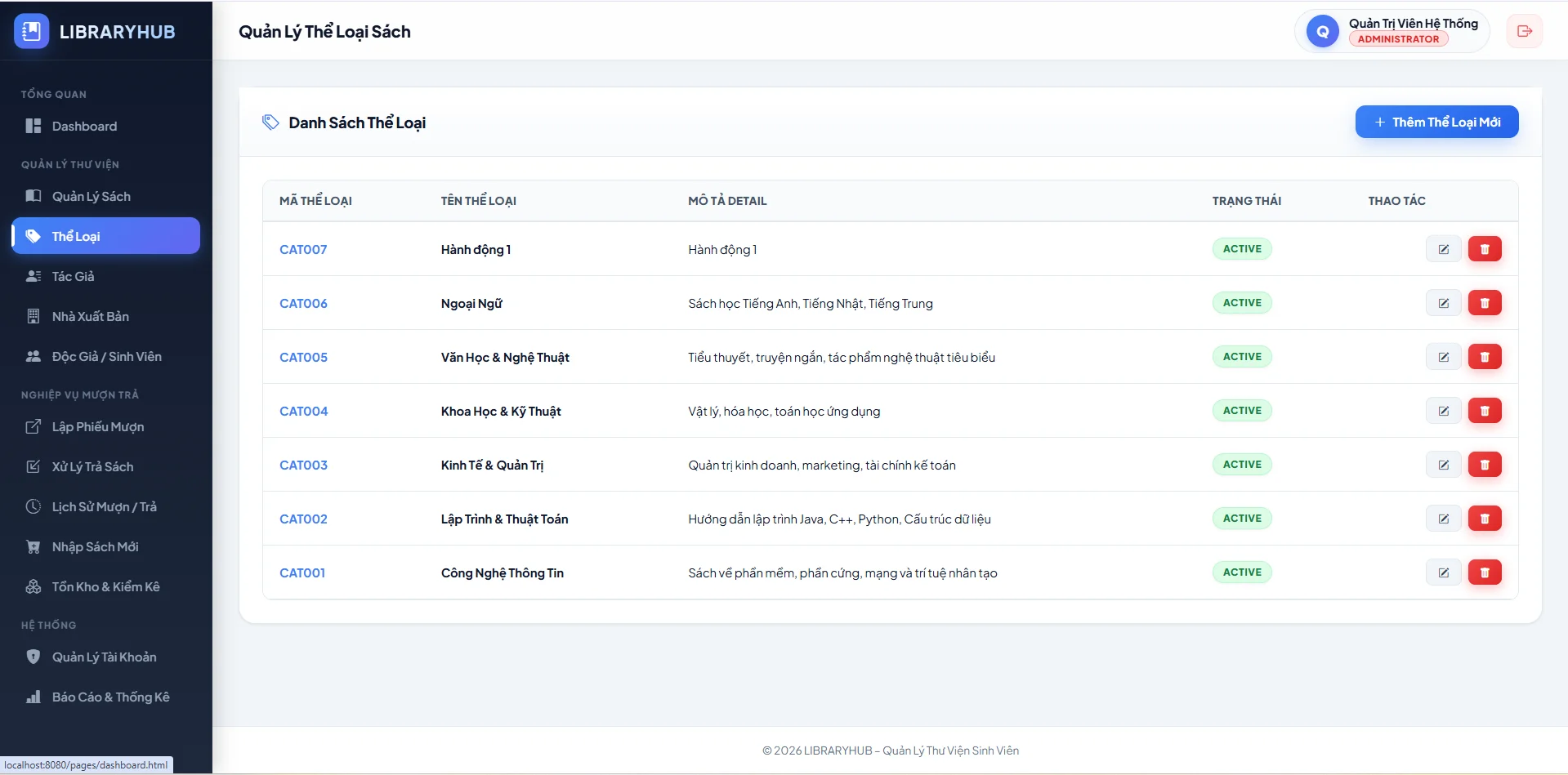Click category code CAT007
Viewport: 1568px width, 775px height.
pos(303,249)
